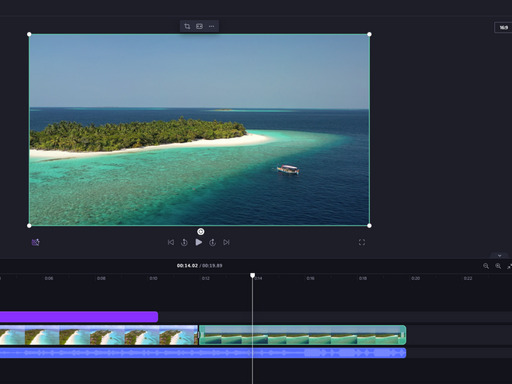Select the blue audio track clip
The image size is (512, 384).
(203, 353)
